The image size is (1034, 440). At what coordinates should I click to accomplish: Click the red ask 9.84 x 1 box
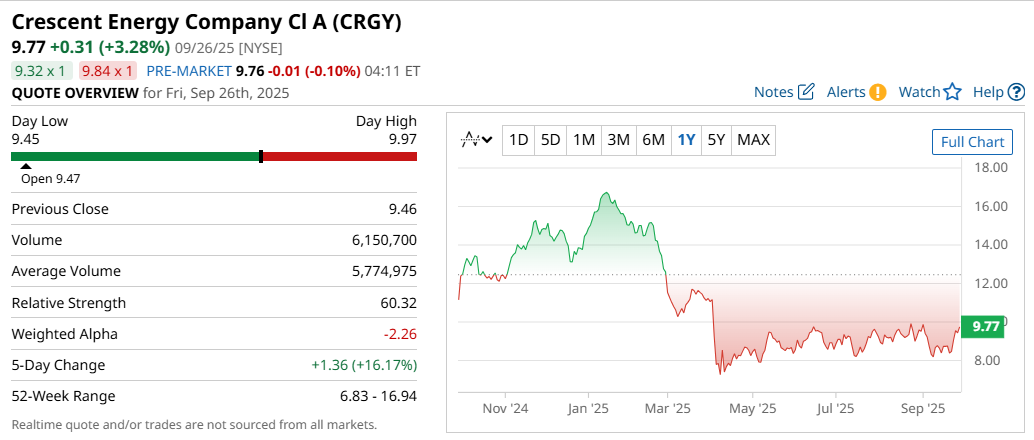point(108,71)
